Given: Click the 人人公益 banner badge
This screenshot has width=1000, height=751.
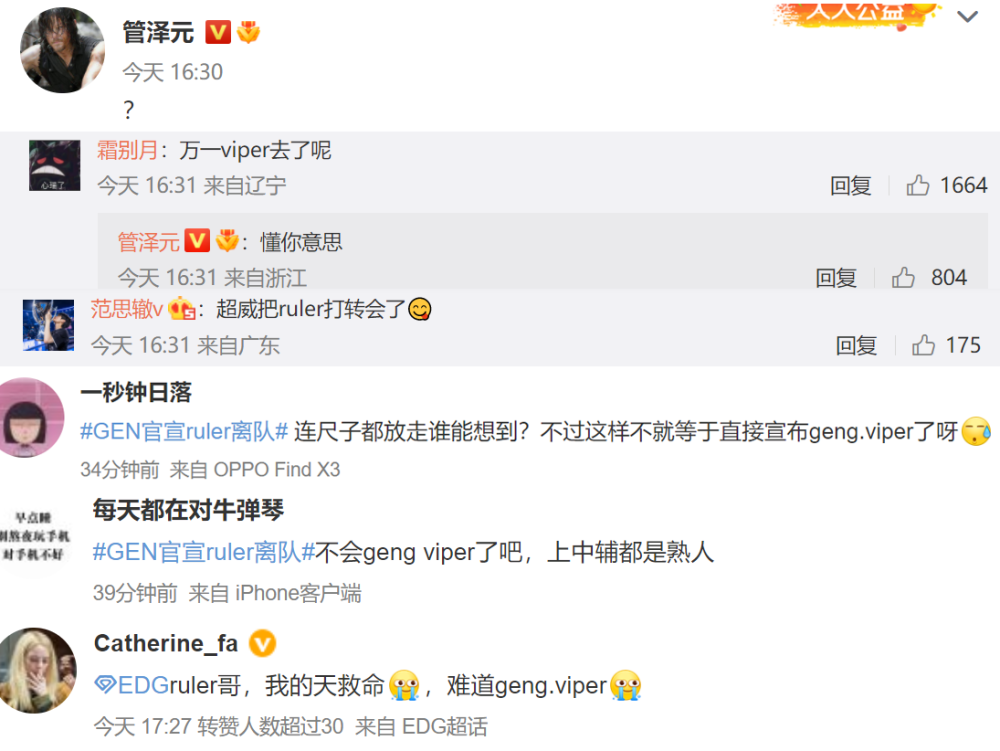Looking at the screenshot, I should pos(857,14).
